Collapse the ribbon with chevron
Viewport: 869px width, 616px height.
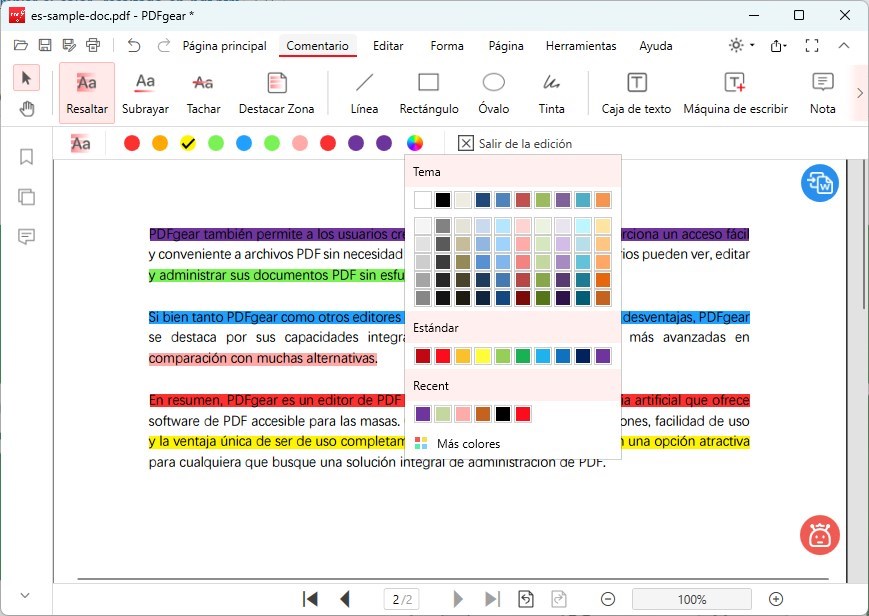point(844,46)
